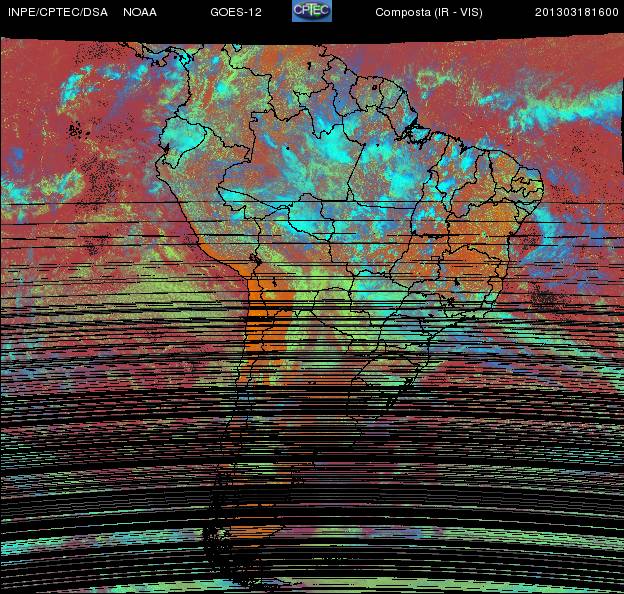This screenshot has height=594, width=624.
Task: Click the 201303181600 timestamp
Action: point(577,12)
